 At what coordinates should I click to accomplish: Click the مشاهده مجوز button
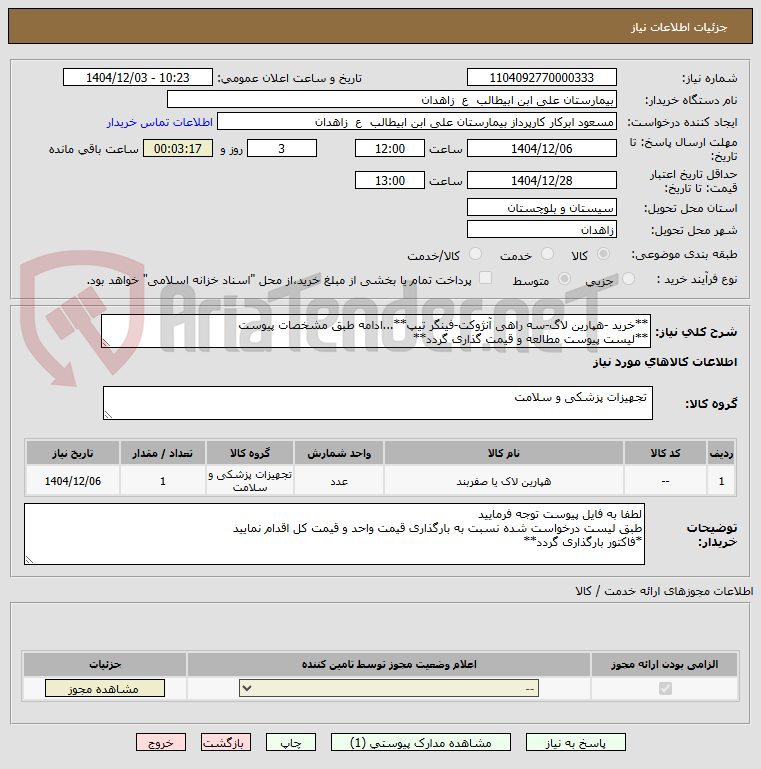tap(105, 688)
